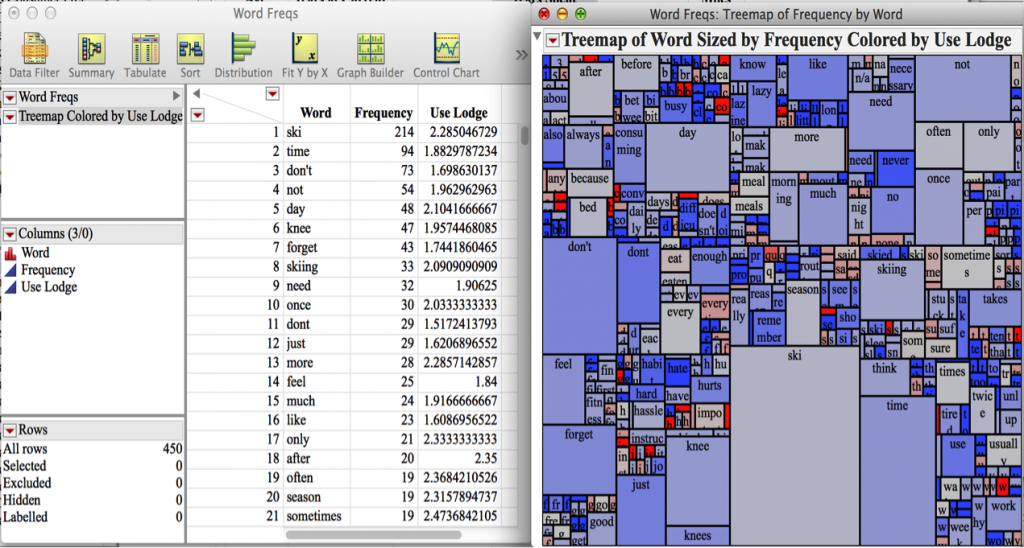Select the 'season' treemap tile

[x=803, y=314]
